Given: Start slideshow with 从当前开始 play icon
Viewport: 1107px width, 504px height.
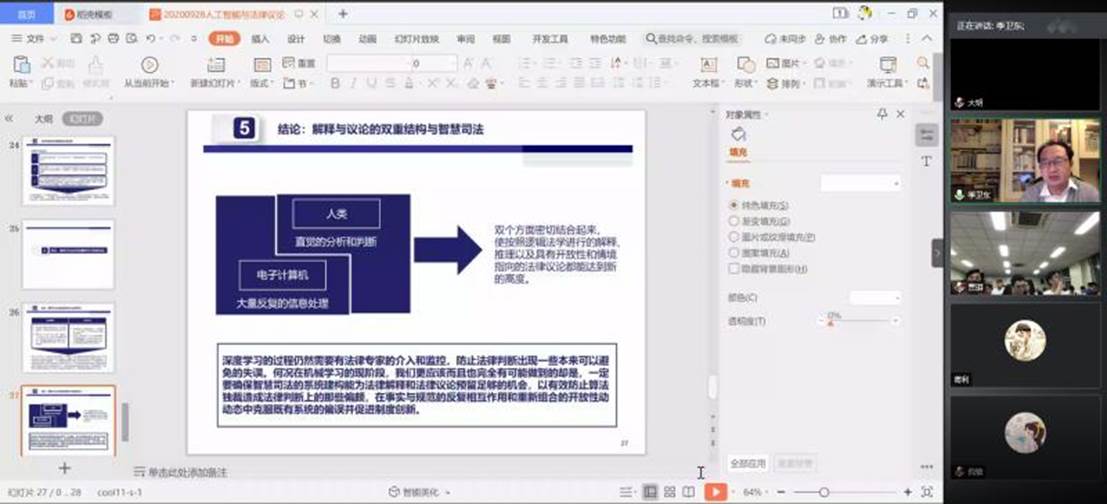Looking at the screenshot, I should (149, 66).
